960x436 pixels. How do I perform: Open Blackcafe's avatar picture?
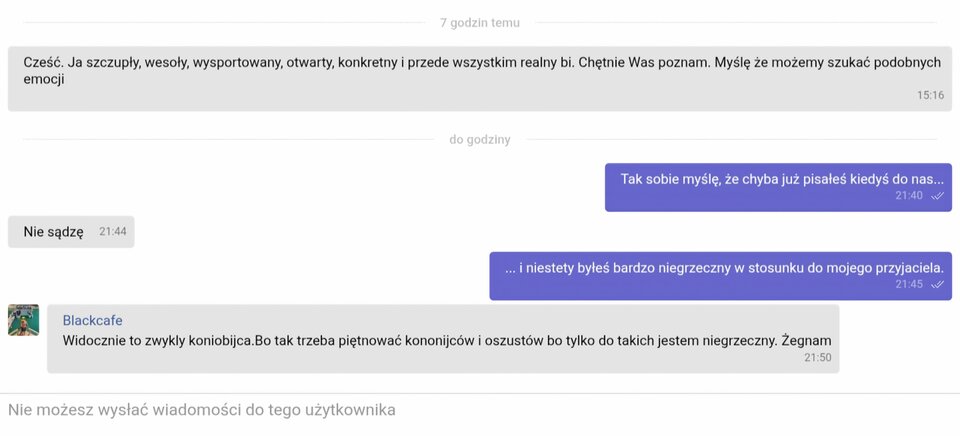click(x=24, y=320)
